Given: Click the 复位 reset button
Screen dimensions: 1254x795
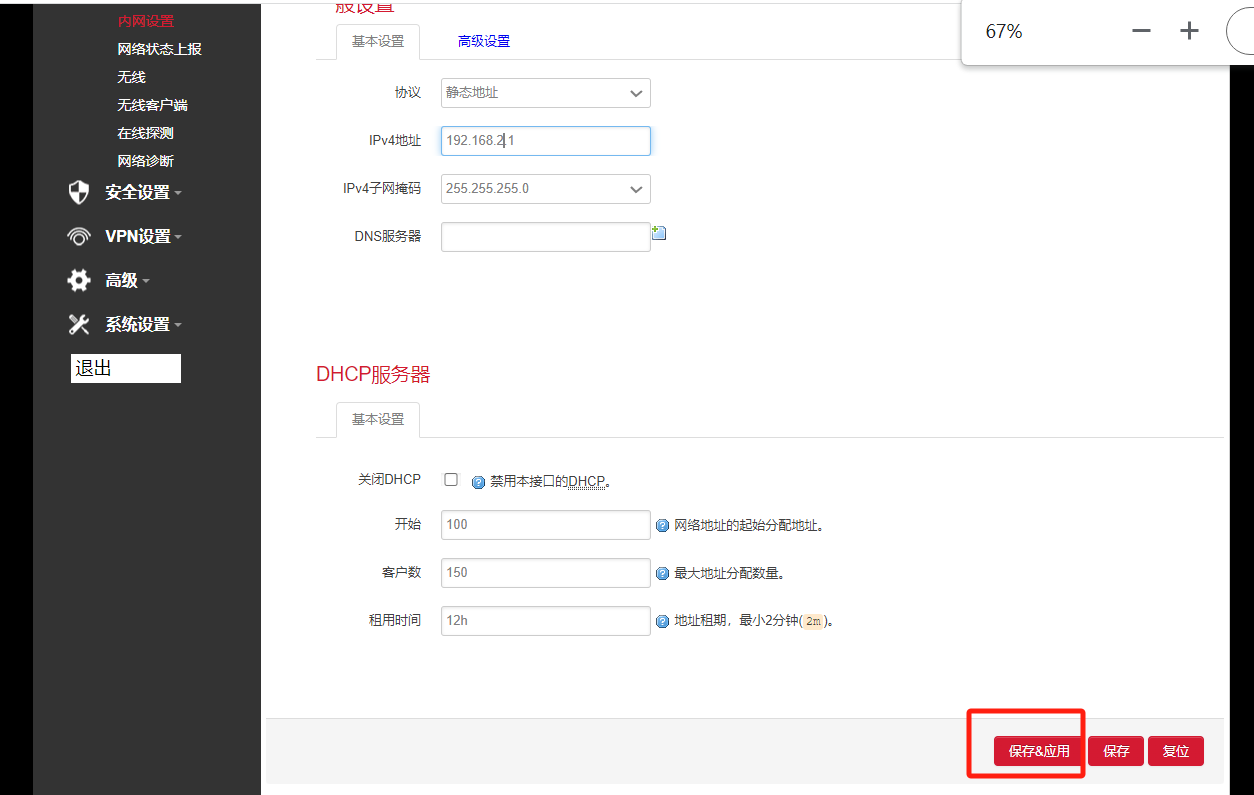Looking at the screenshot, I should point(1176,750).
